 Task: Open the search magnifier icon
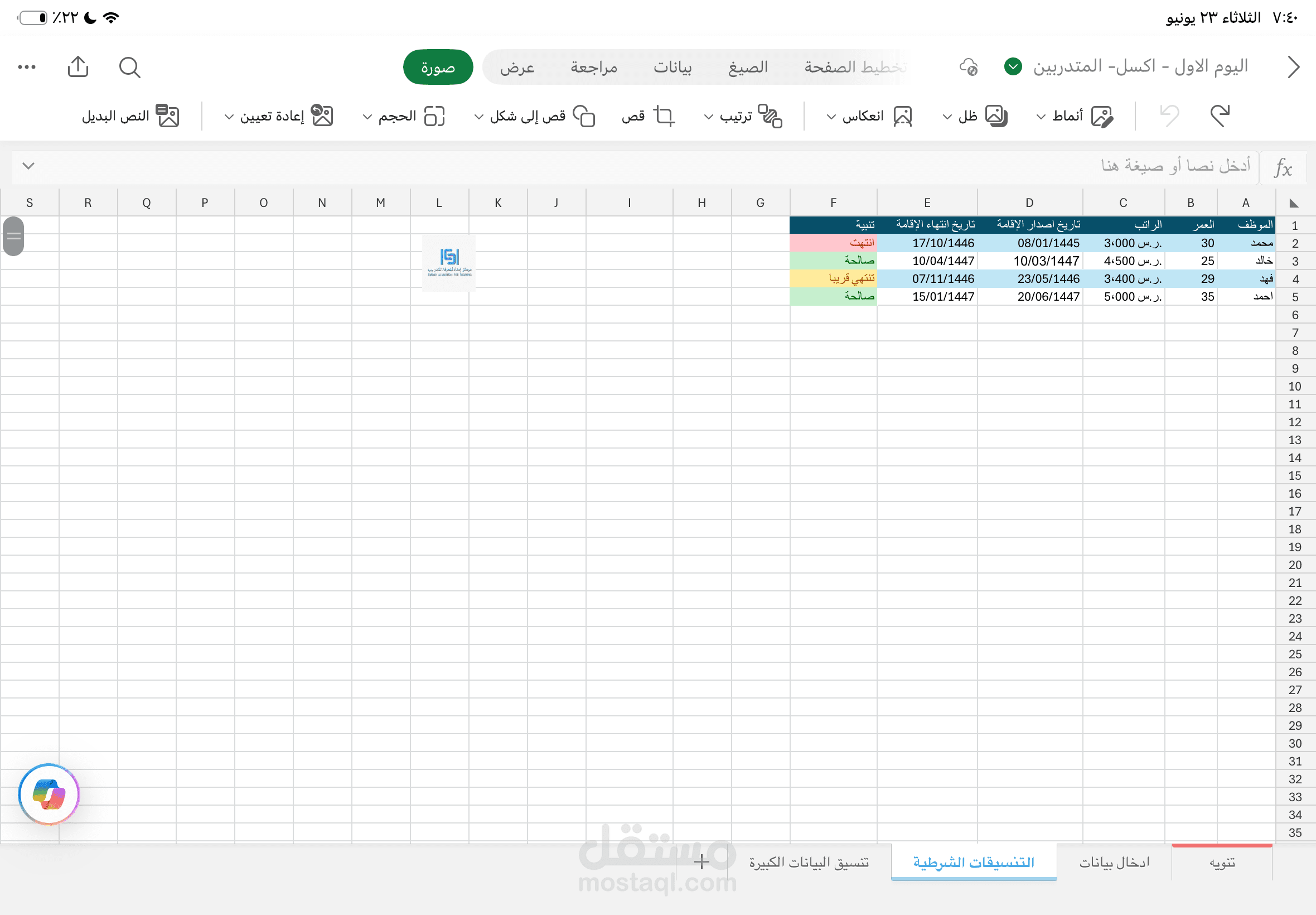[x=129, y=67]
